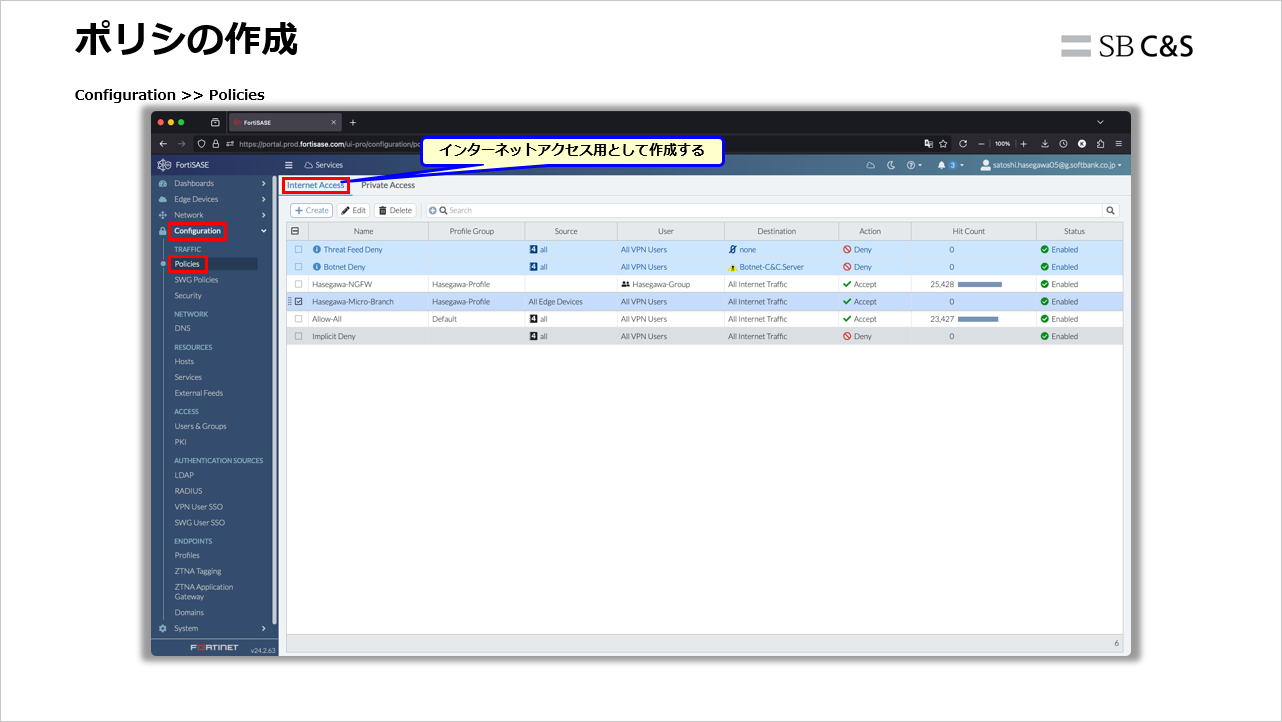Open a new browser tab
This screenshot has height=722, width=1282.
pyautogui.click(x=353, y=122)
